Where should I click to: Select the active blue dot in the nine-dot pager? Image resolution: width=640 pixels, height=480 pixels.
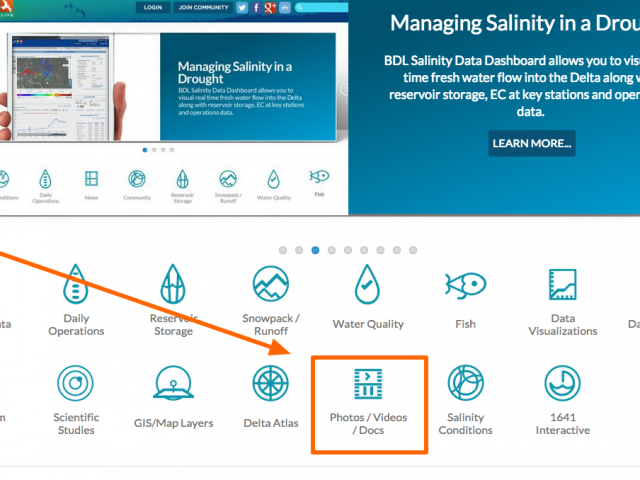(x=315, y=250)
